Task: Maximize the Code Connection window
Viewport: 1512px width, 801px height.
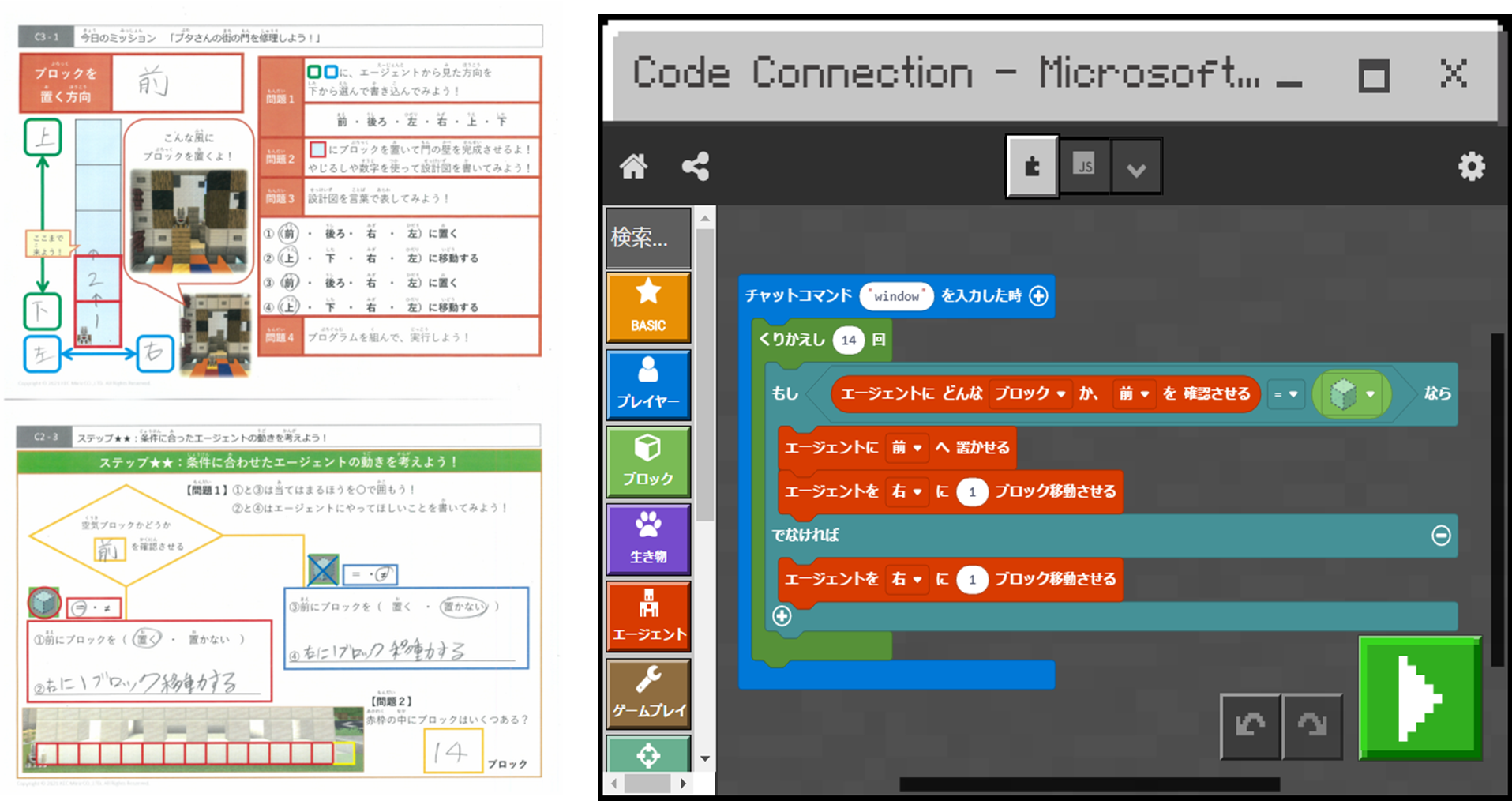Action: click(1374, 77)
